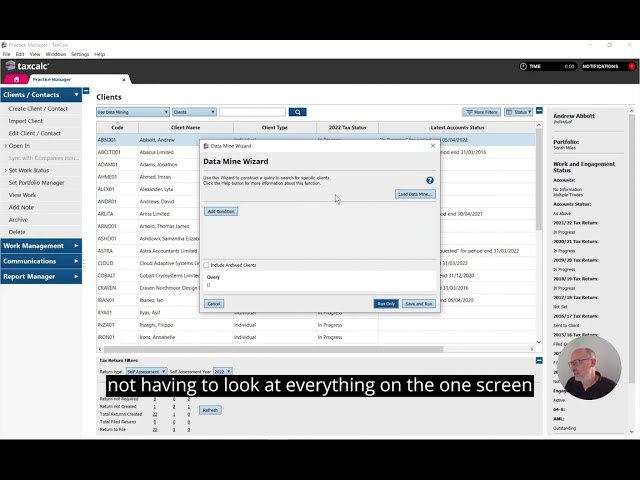Select the 'Ahmed, Imran' client row
640x480 pixels.
[316, 177]
